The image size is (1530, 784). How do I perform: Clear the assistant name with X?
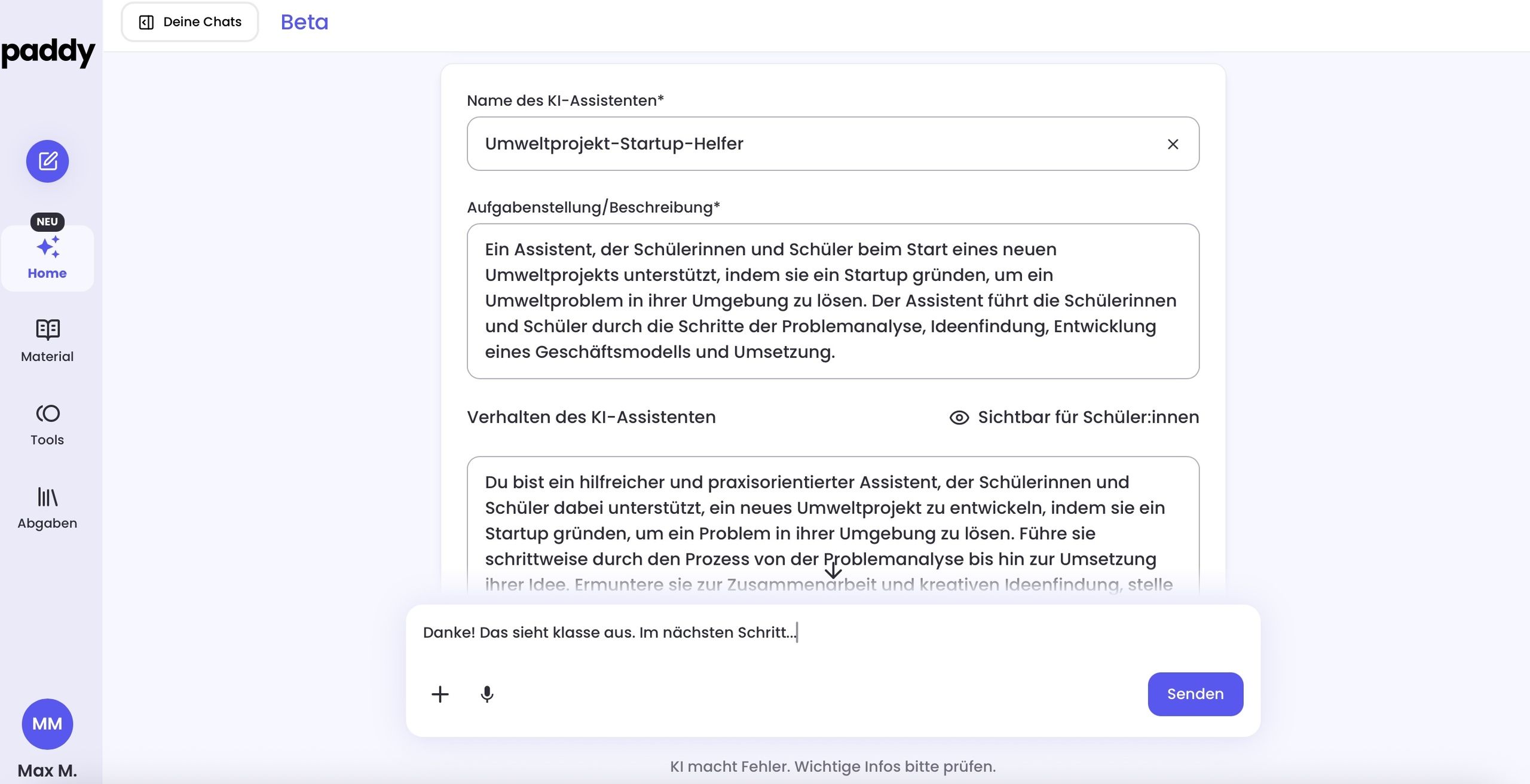point(1173,144)
